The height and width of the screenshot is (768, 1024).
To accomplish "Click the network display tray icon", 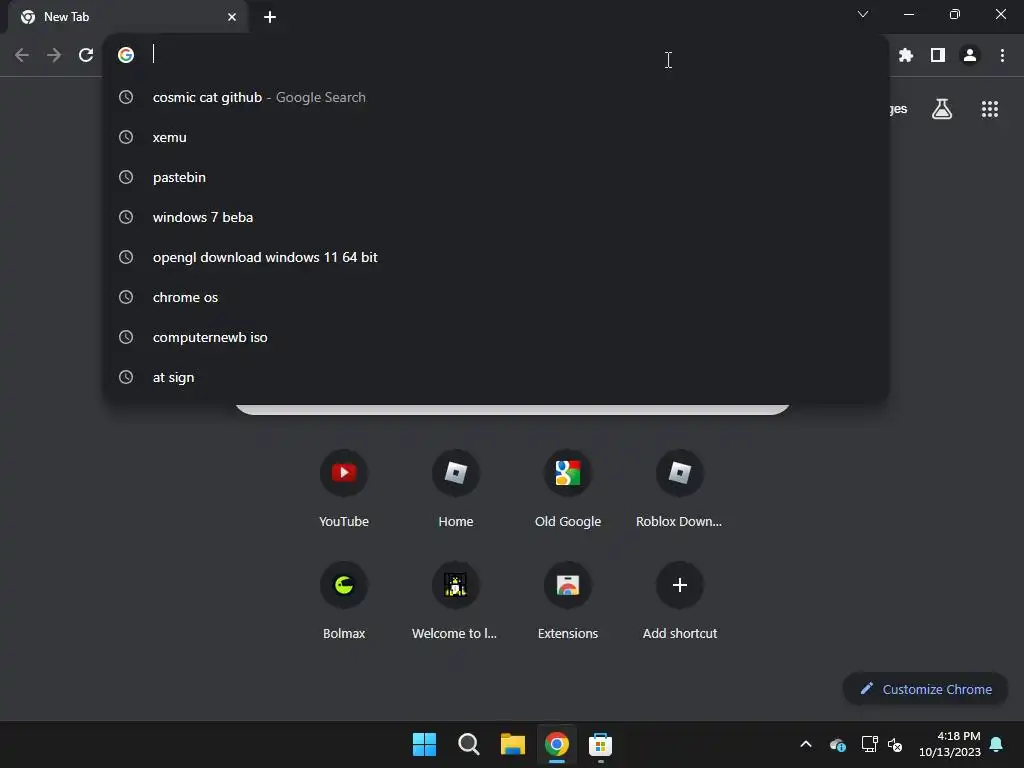I will click(869, 744).
